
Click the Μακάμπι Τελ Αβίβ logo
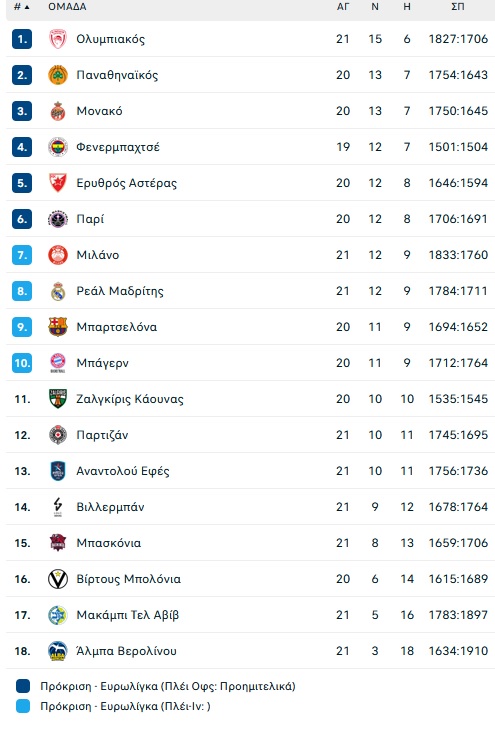pyautogui.click(x=58, y=615)
